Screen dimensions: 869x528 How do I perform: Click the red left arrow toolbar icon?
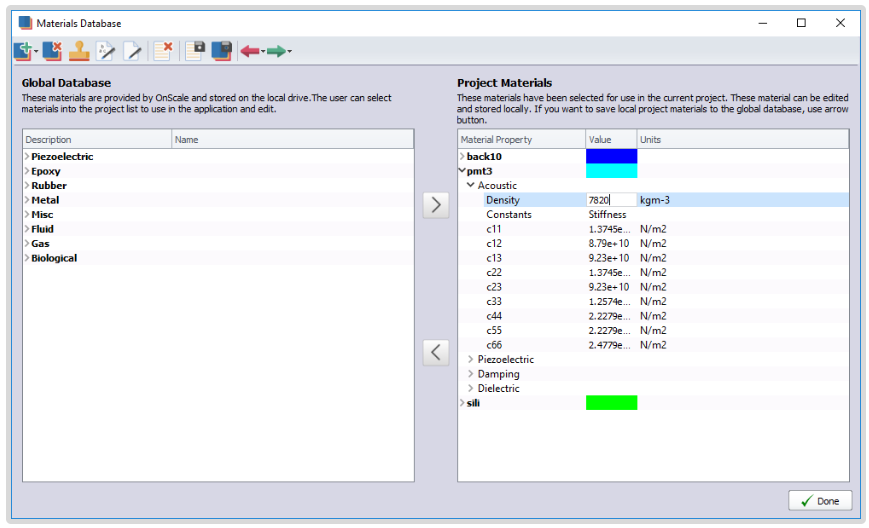pos(250,52)
